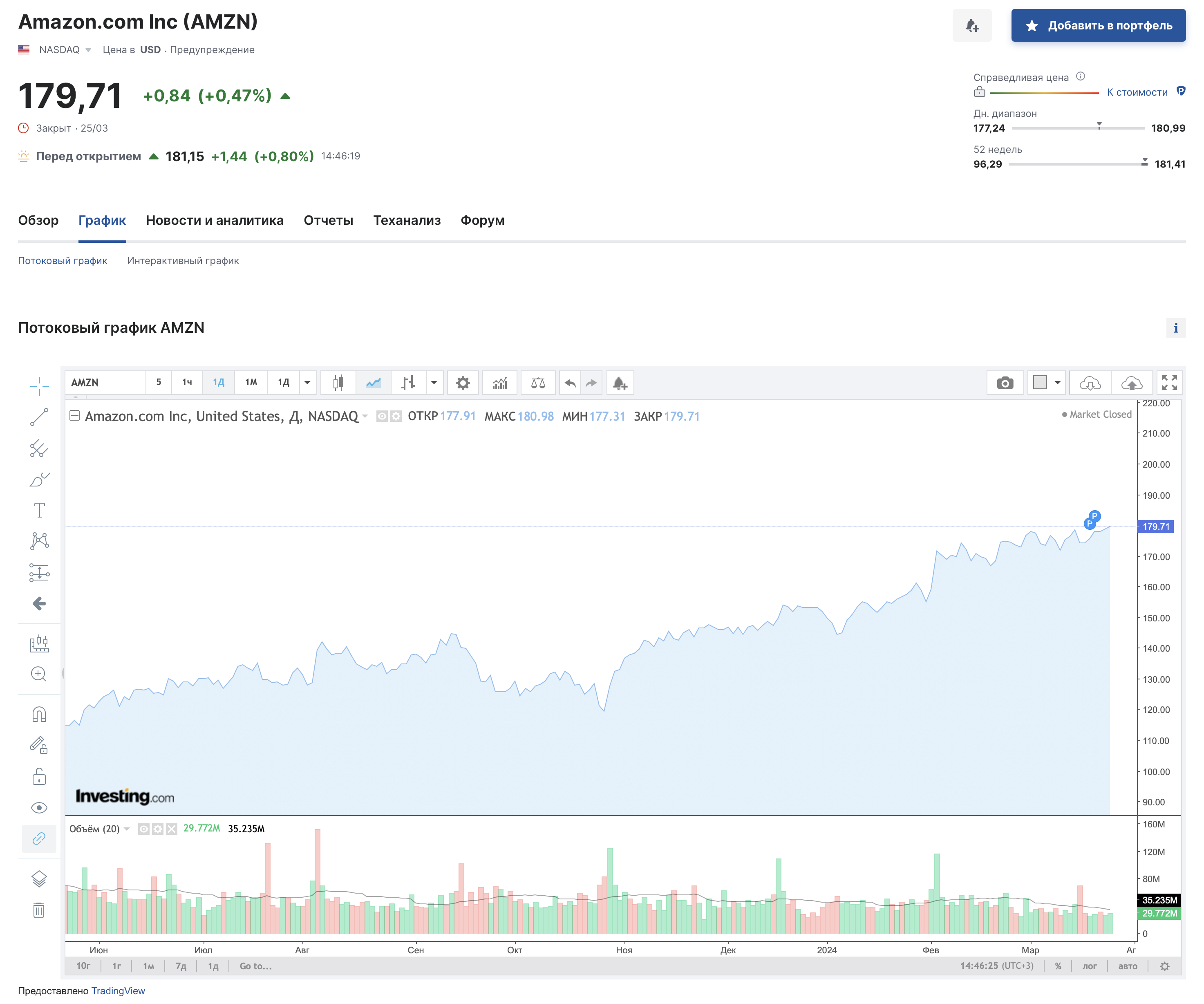Set the 5 minute interval
This screenshot has width=1204, height=1004.
[x=159, y=383]
